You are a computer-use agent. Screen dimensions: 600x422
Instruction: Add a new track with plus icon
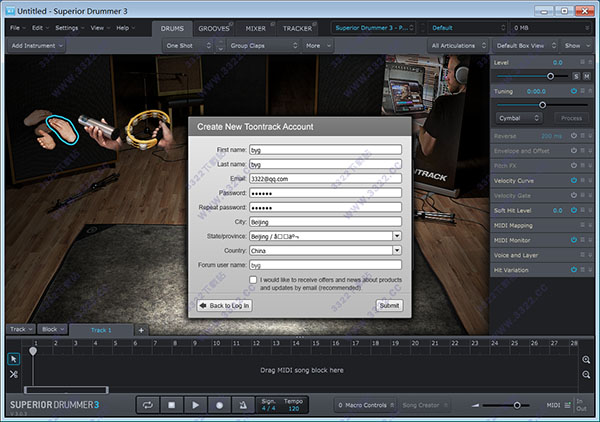141,329
